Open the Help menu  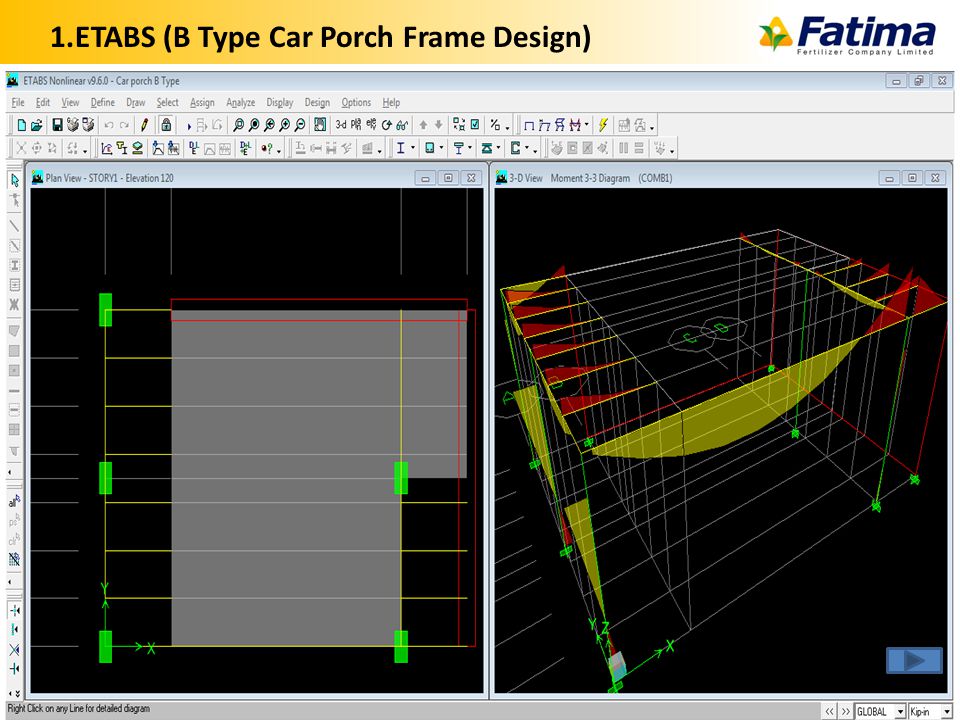pyautogui.click(x=391, y=102)
